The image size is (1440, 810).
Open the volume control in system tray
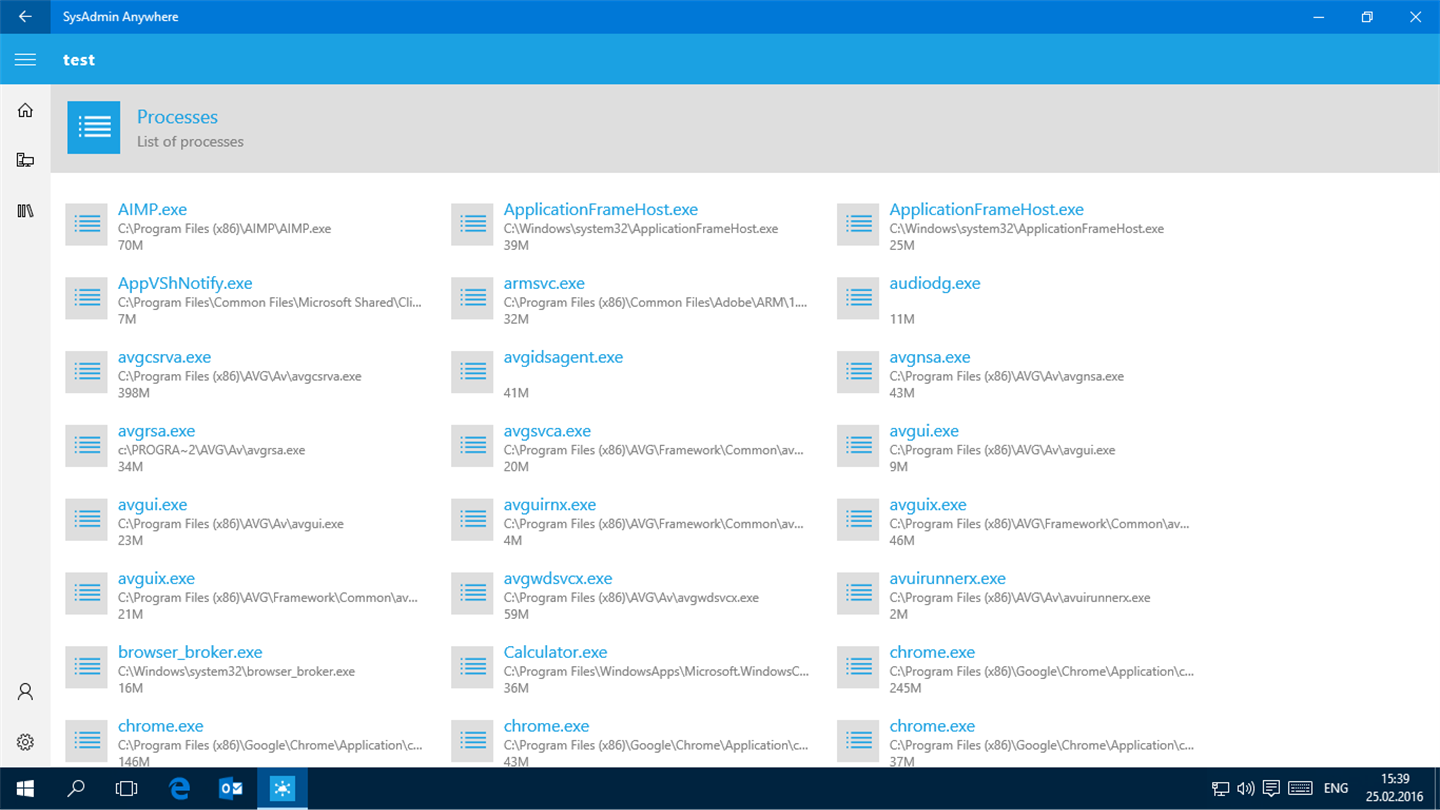tap(1246, 789)
